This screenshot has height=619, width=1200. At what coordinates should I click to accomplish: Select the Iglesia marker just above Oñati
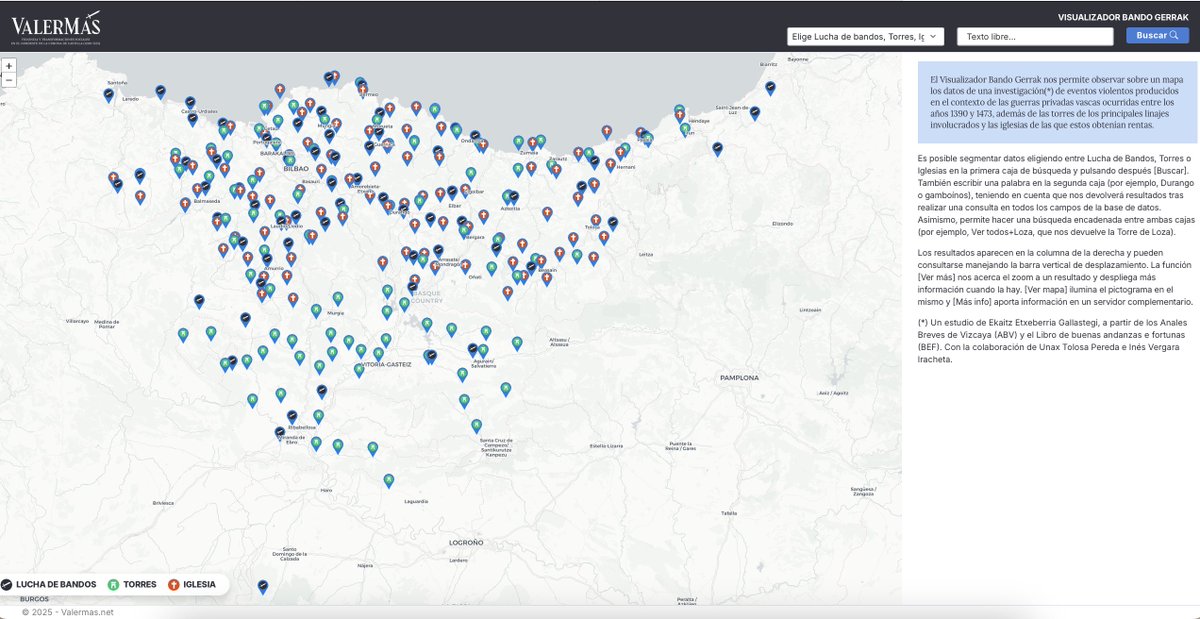[x=465, y=266]
